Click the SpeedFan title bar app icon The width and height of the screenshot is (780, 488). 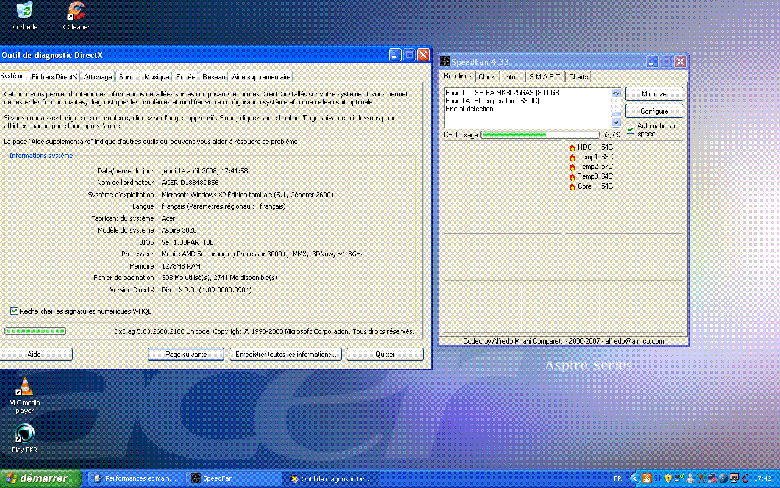445,62
